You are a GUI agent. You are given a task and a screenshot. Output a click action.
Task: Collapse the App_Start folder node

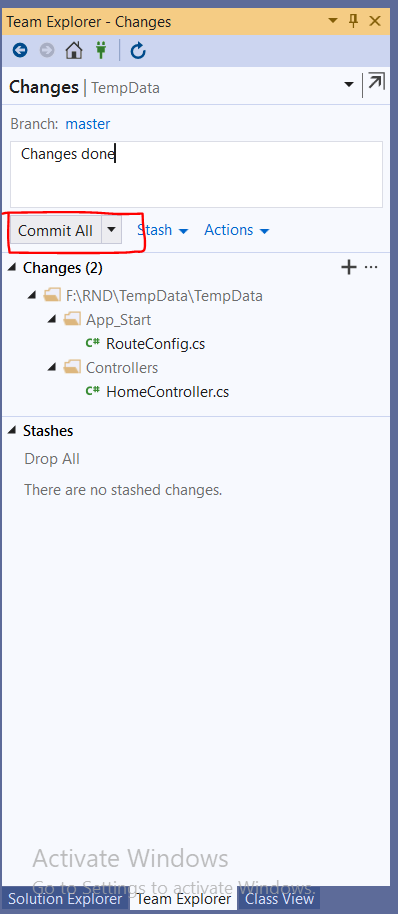52,319
